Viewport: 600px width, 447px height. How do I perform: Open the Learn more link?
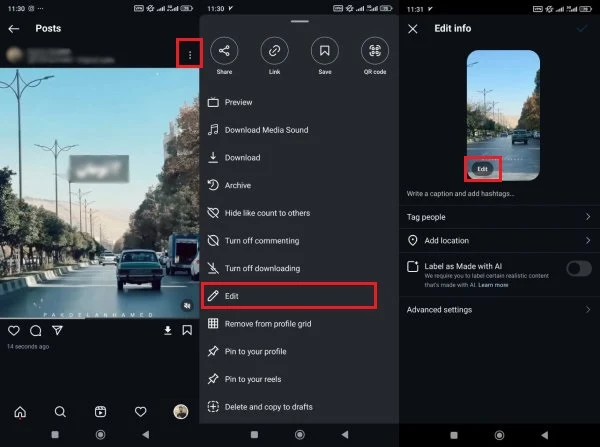click(x=493, y=285)
